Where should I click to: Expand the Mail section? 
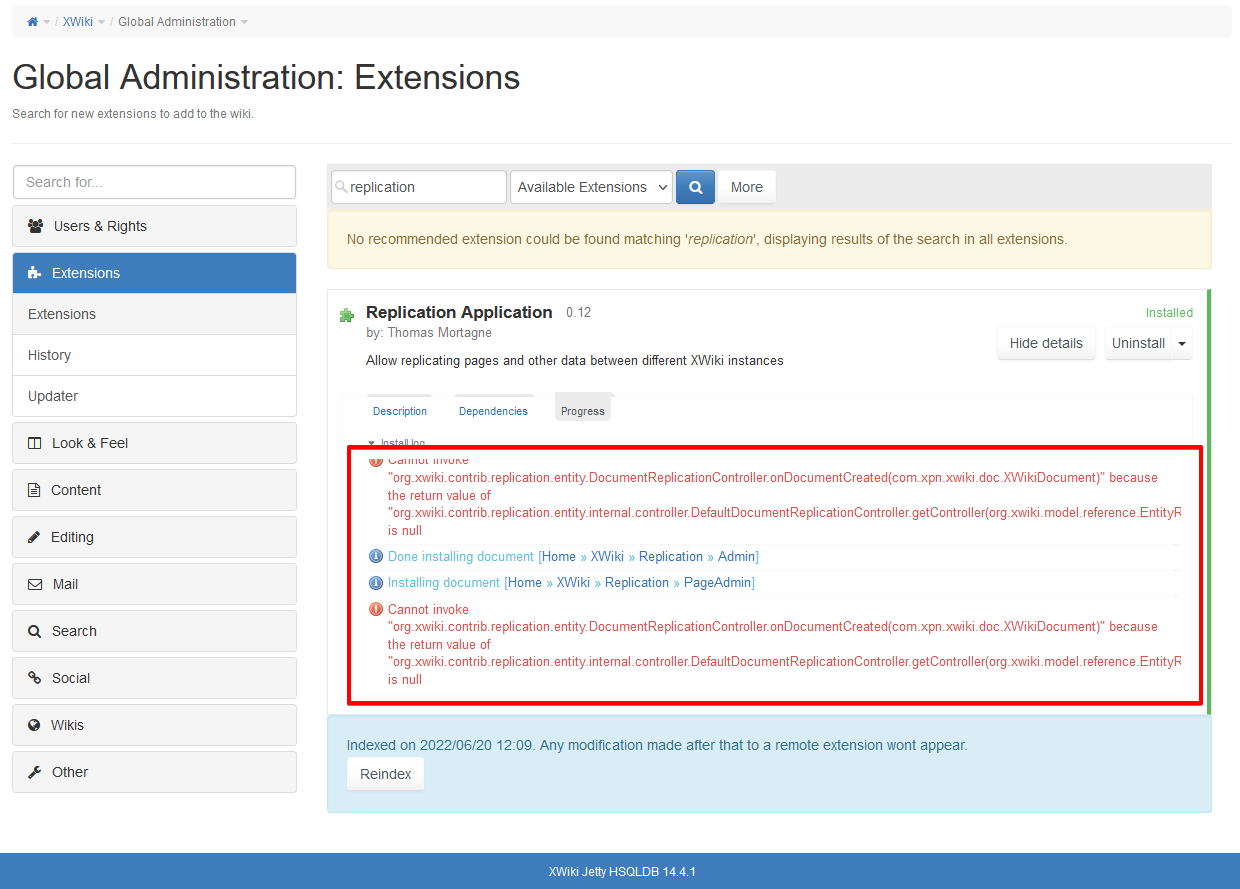point(155,584)
